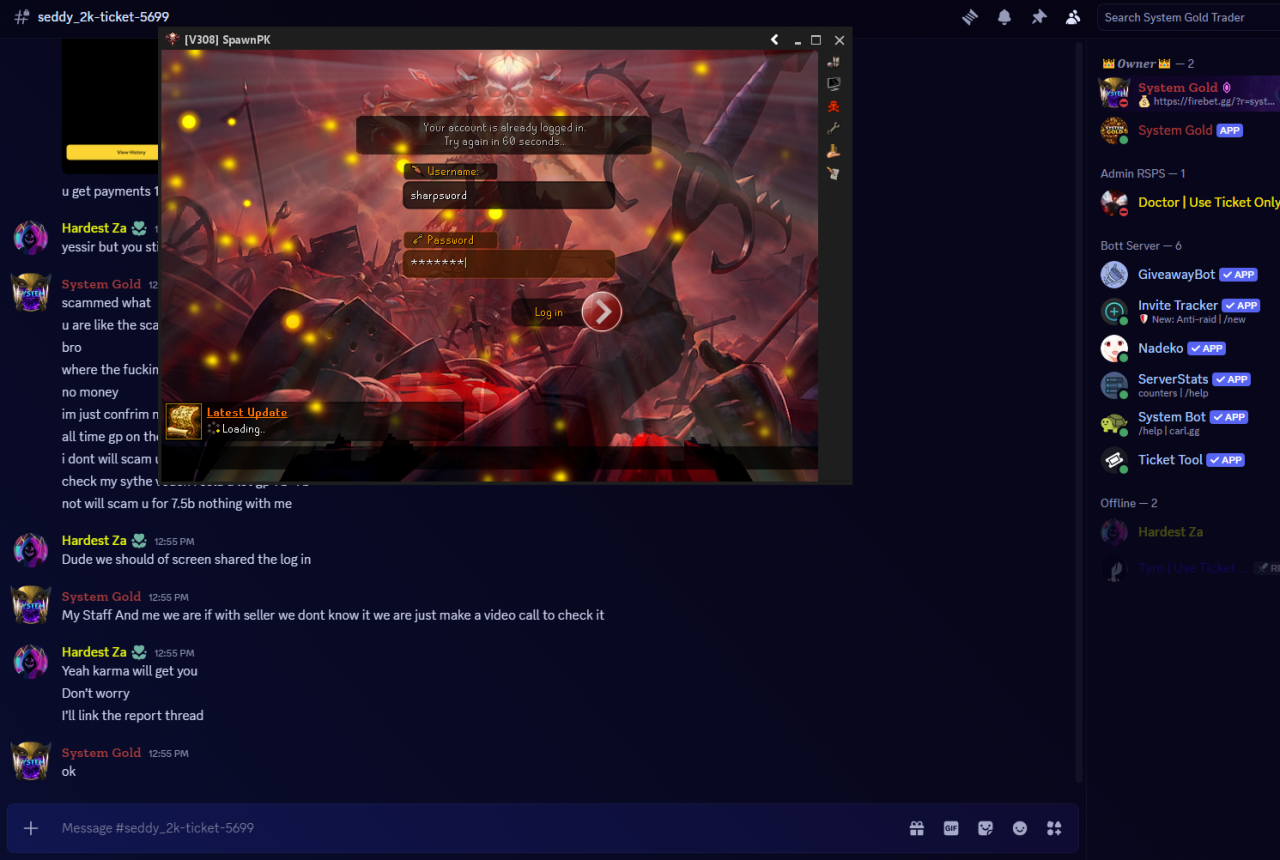
Task: Click the Username field containing sharpsword
Action: pos(509,195)
